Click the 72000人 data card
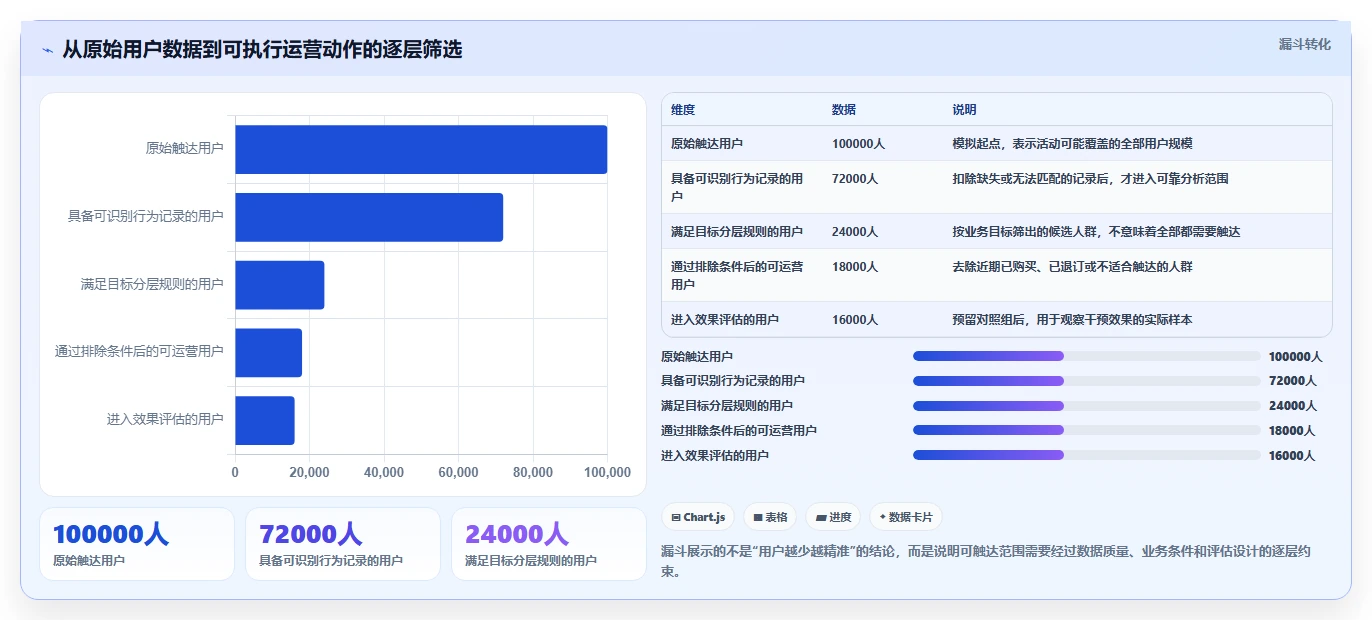Screen dimensions: 1372x620 [343, 544]
